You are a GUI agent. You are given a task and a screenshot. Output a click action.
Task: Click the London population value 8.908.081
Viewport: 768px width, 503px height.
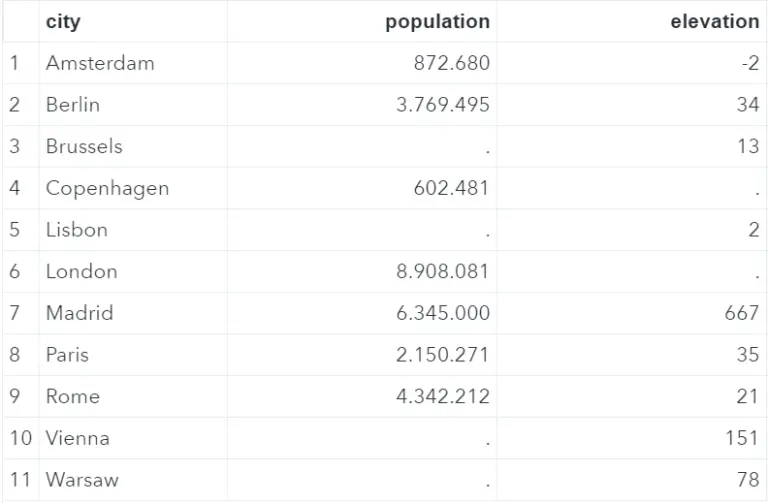tap(443, 271)
